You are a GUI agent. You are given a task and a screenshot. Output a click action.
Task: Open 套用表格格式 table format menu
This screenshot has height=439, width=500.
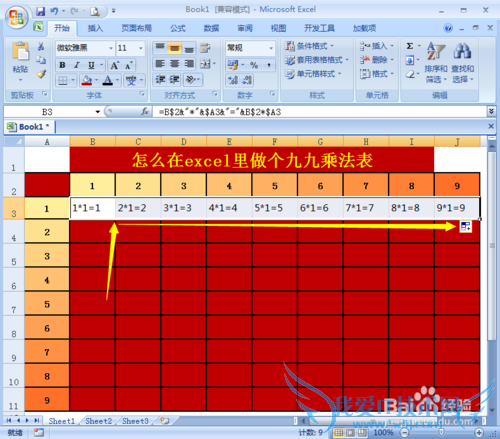(317, 60)
